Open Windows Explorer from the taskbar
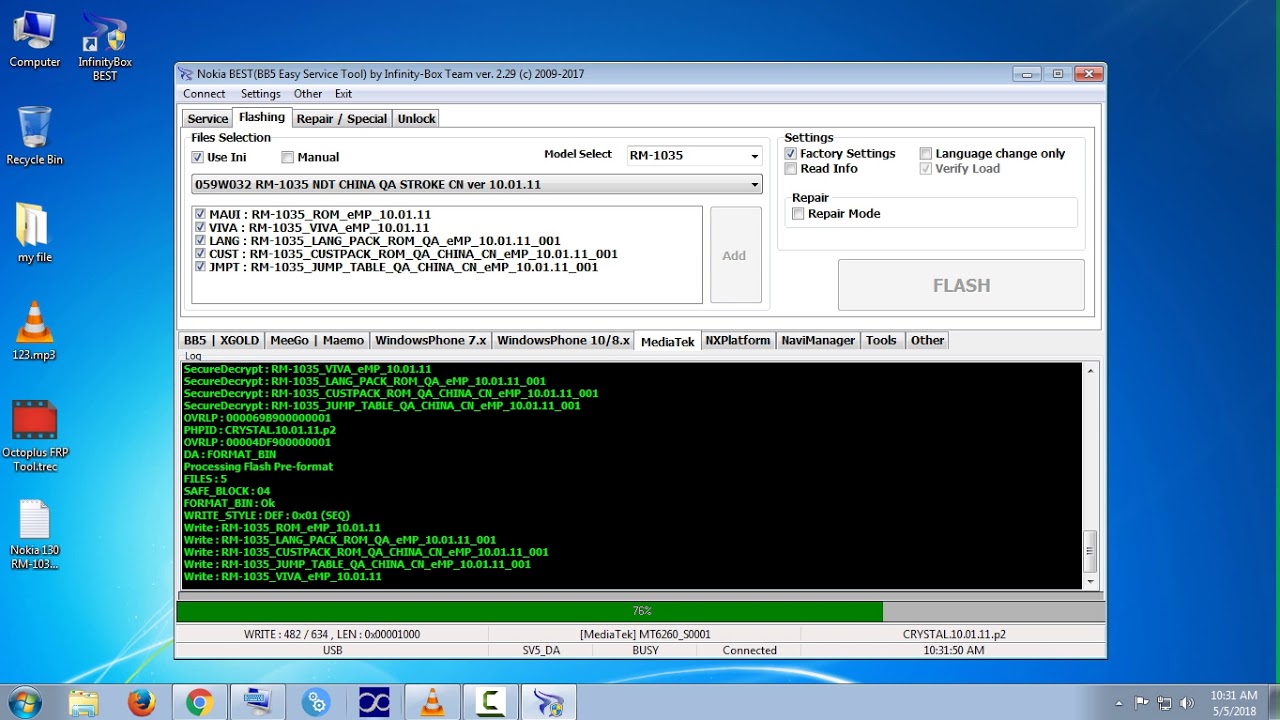Viewport: 1280px width, 720px height. pos(84,703)
